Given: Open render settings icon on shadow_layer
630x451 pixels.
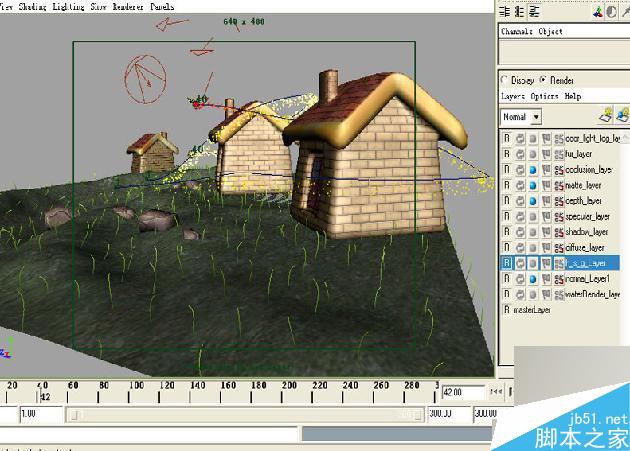Looking at the screenshot, I should click(x=559, y=232).
